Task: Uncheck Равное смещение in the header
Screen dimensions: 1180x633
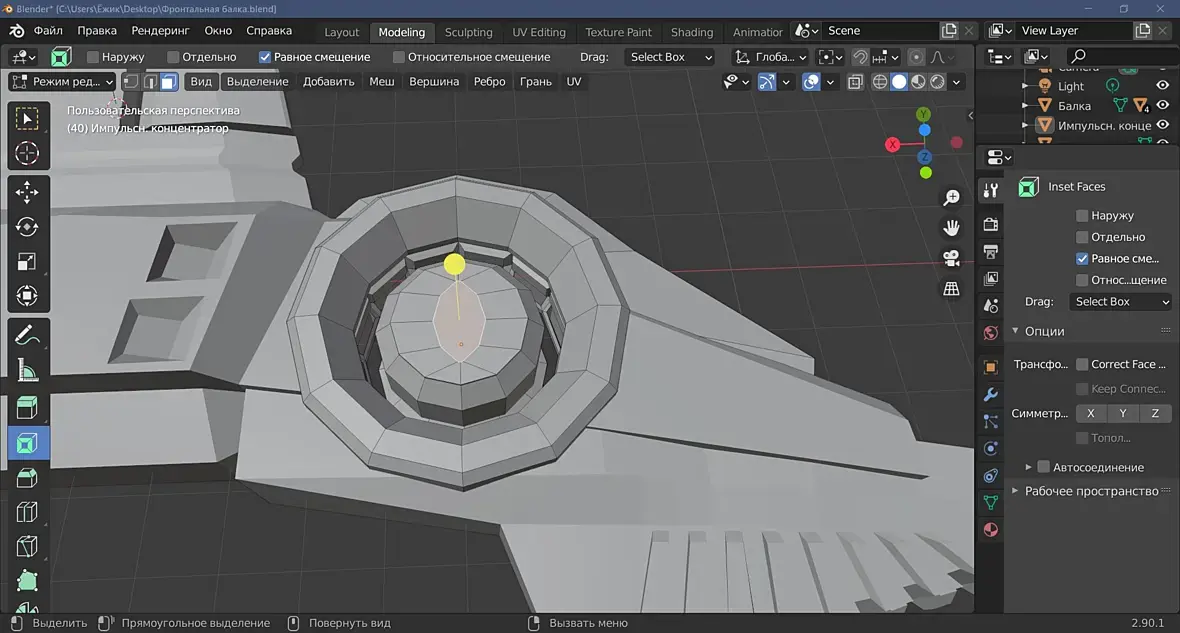Action: (265, 57)
